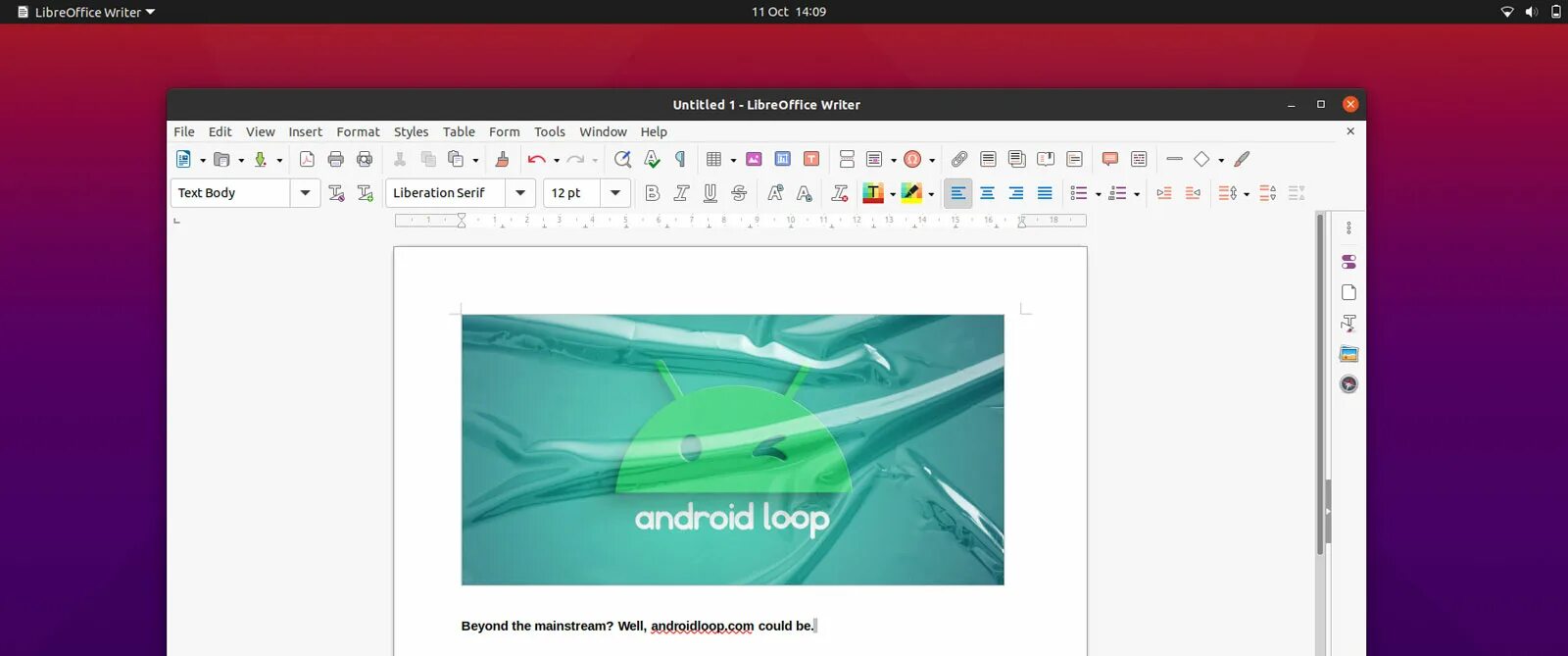
Task: Expand the Text Body paragraph style dropdown
Action: 306,193
